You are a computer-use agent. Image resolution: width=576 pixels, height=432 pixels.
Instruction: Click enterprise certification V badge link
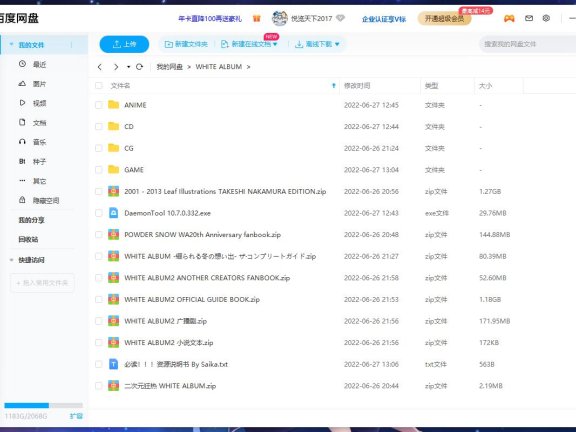tap(384, 19)
